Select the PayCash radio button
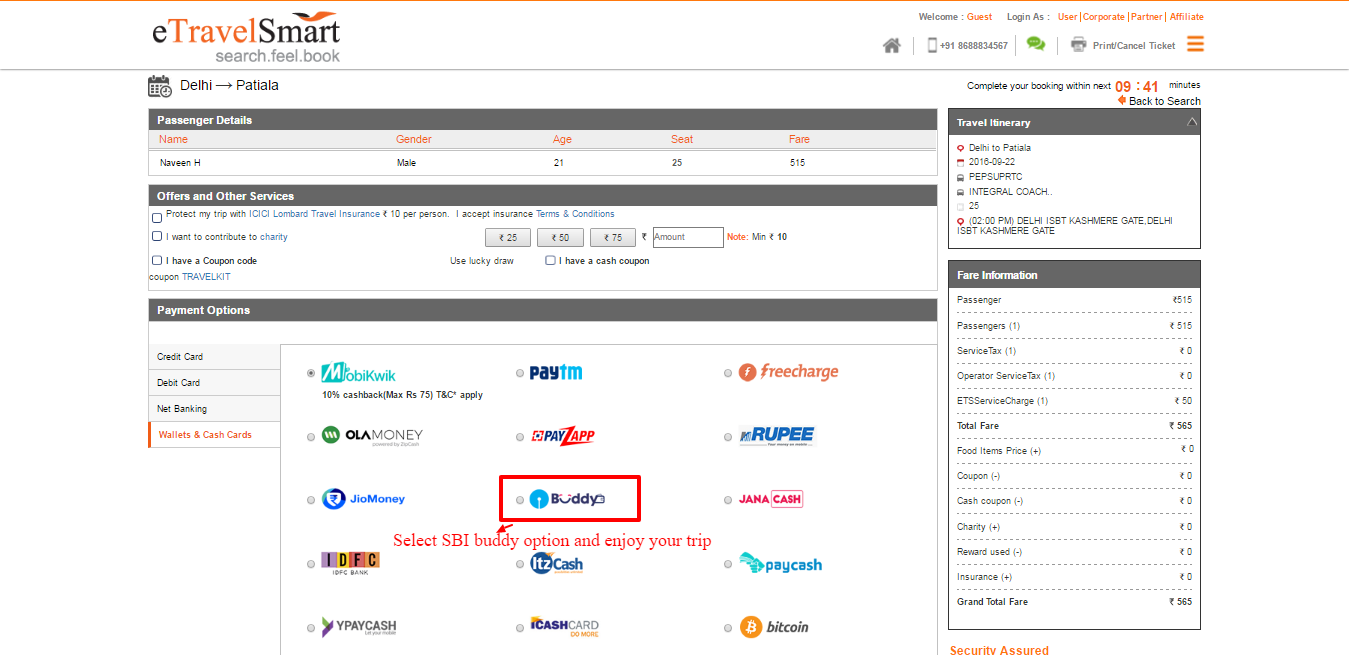Viewport: 1349px width, 655px height. [x=728, y=564]
